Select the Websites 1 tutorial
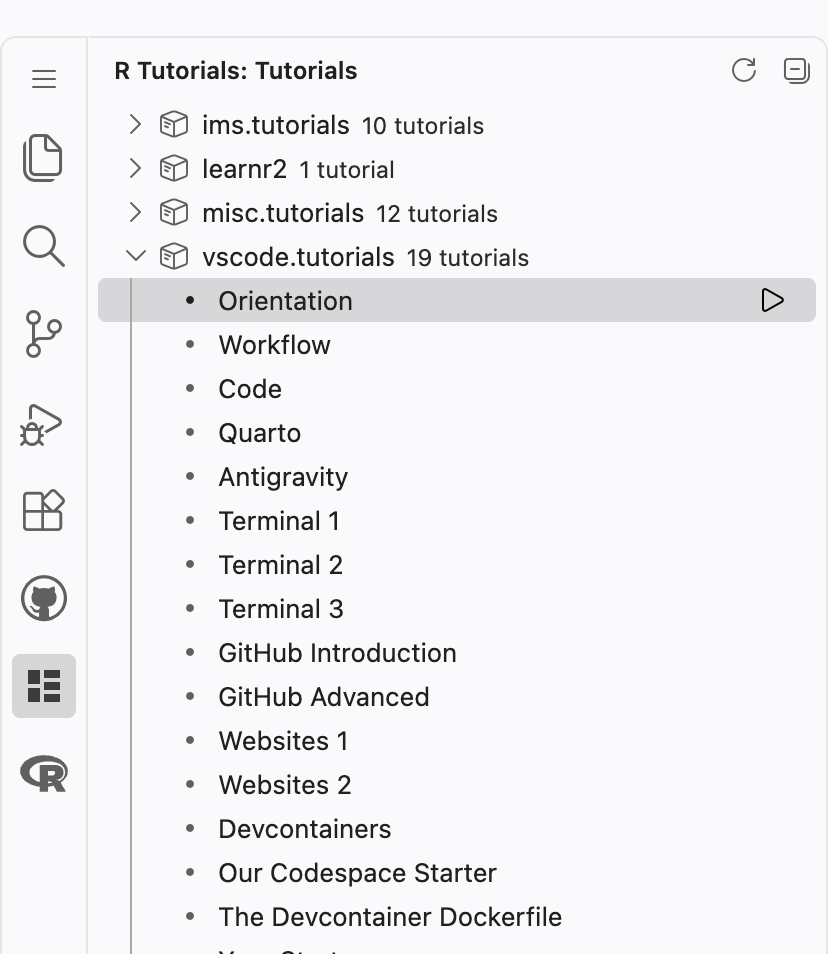The width and height of the screenshot is (828, 954). click(457, 740)
